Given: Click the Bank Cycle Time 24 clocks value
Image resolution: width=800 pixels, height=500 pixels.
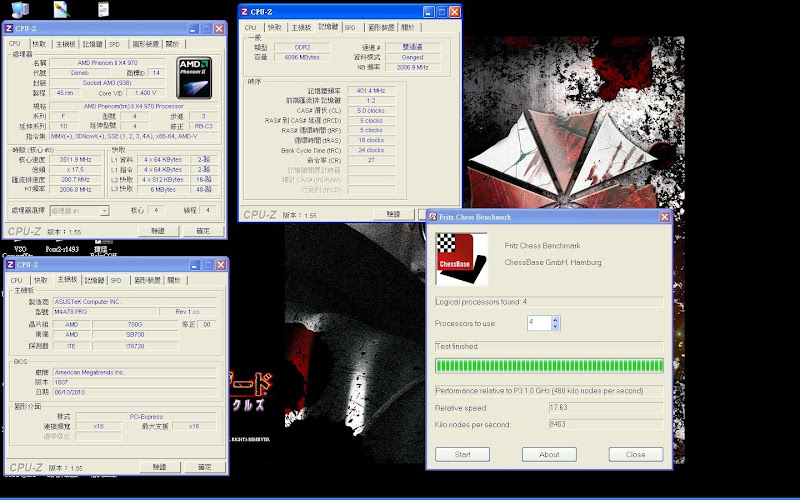Looking at the screenshot, I should pos(371,151).
